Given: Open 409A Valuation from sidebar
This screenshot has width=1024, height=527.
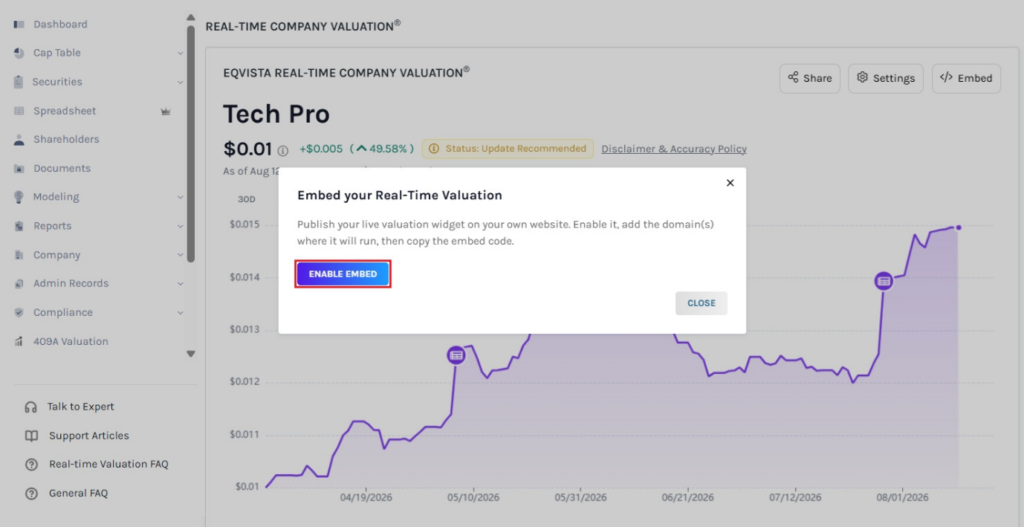Looking at the screenshot, I should pos(71,342).
